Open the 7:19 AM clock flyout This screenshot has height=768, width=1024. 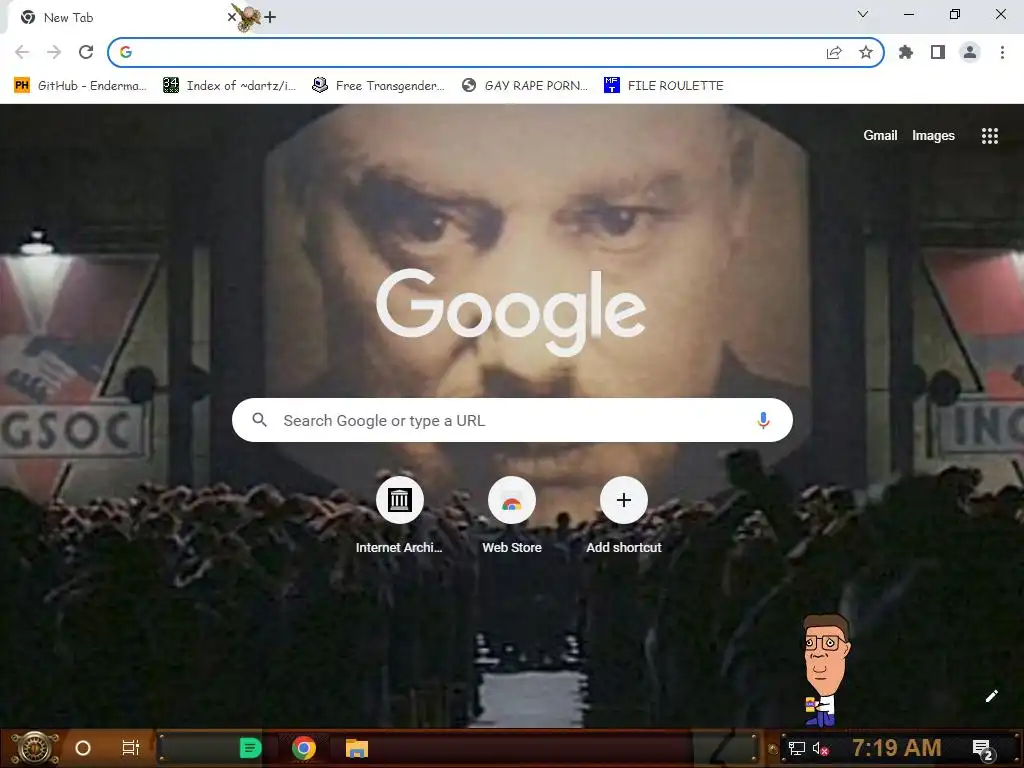[896, 748]
